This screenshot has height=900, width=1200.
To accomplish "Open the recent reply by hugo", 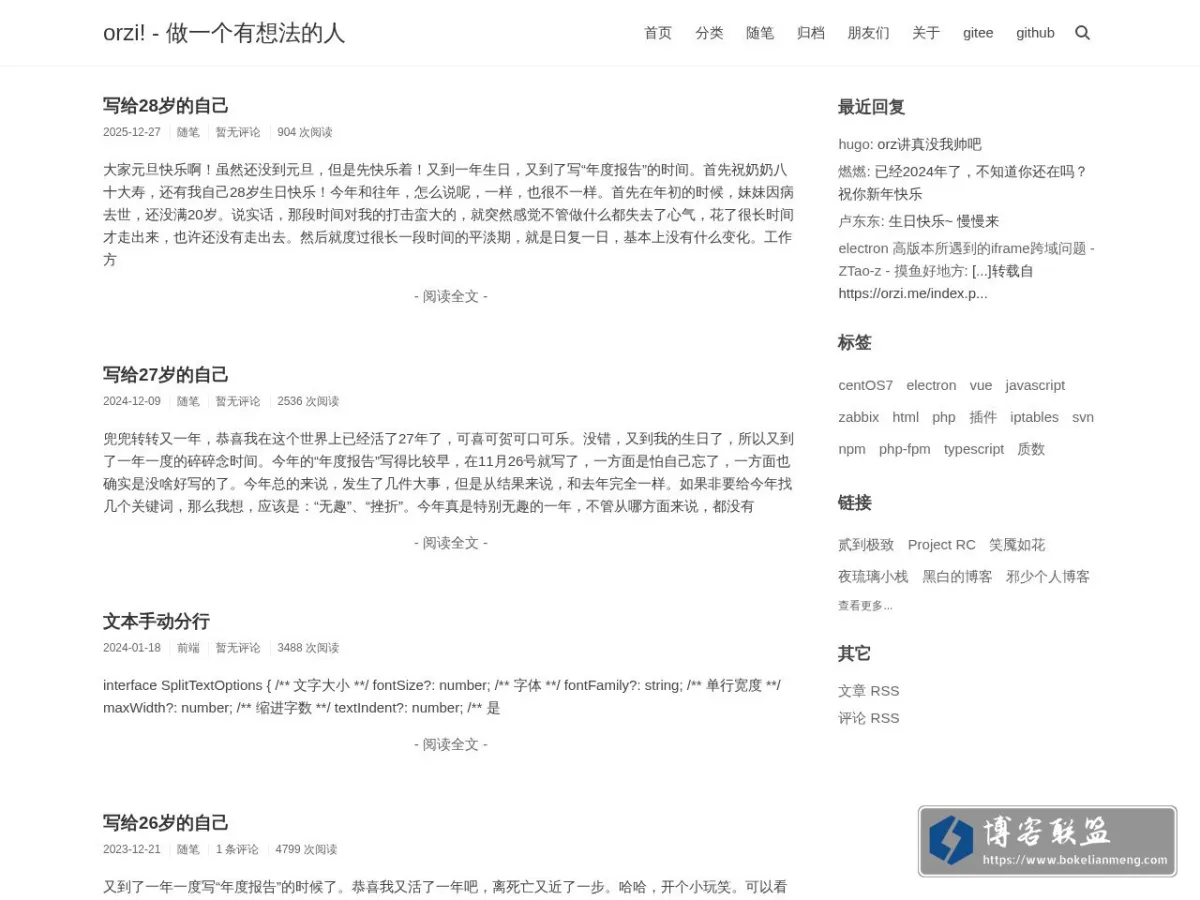I will [x=910, y=144].
